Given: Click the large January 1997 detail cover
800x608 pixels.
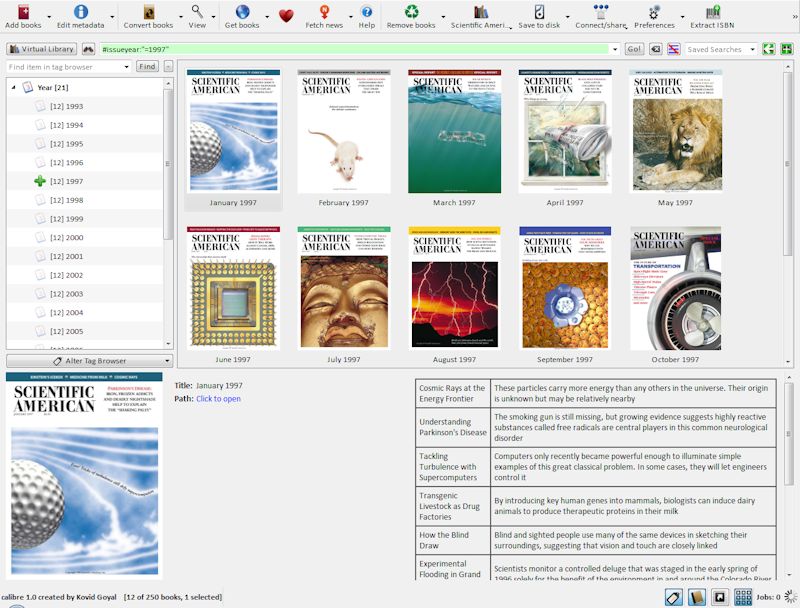Looking at the screenshot, I should (84, 474).
